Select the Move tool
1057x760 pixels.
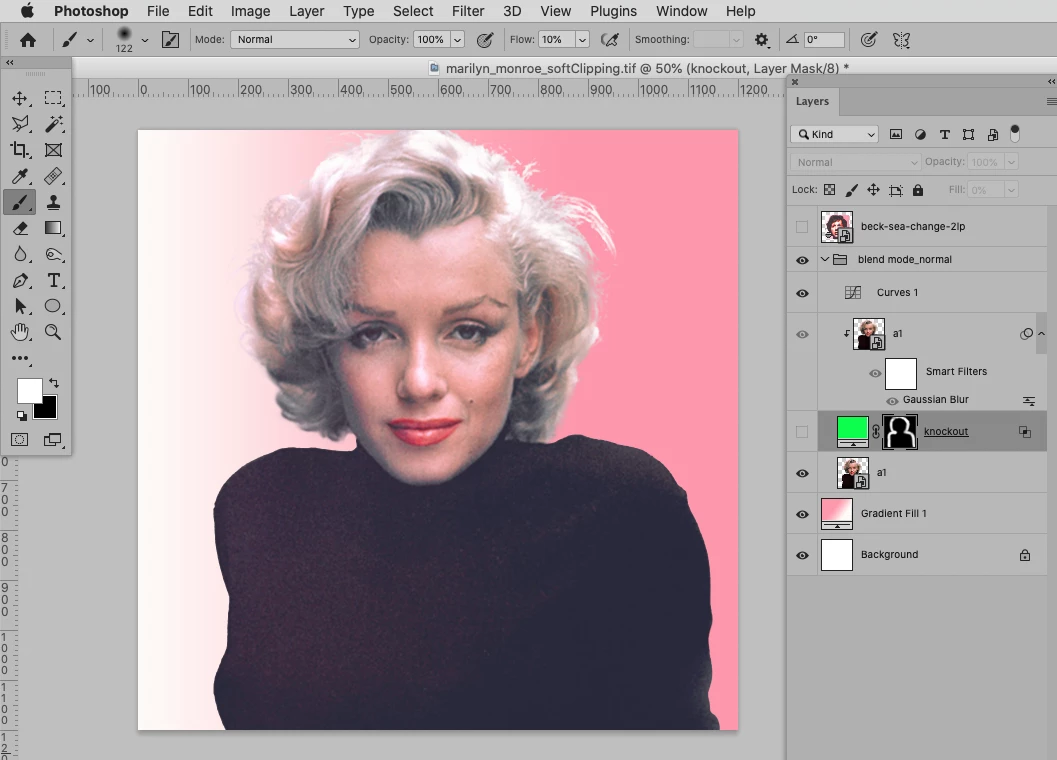pos(20,98)
